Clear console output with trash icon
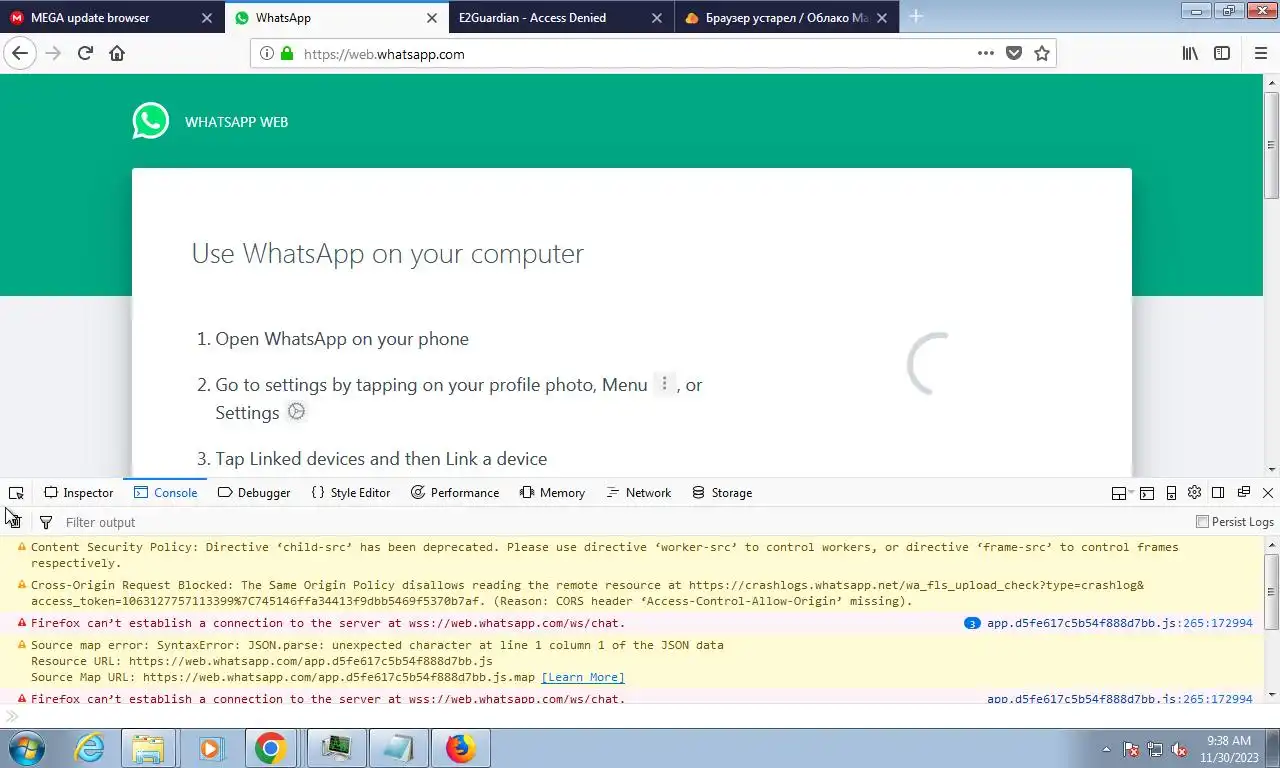Image resolution: width=1280 pixels, height=768 pixels. point(14,522)
